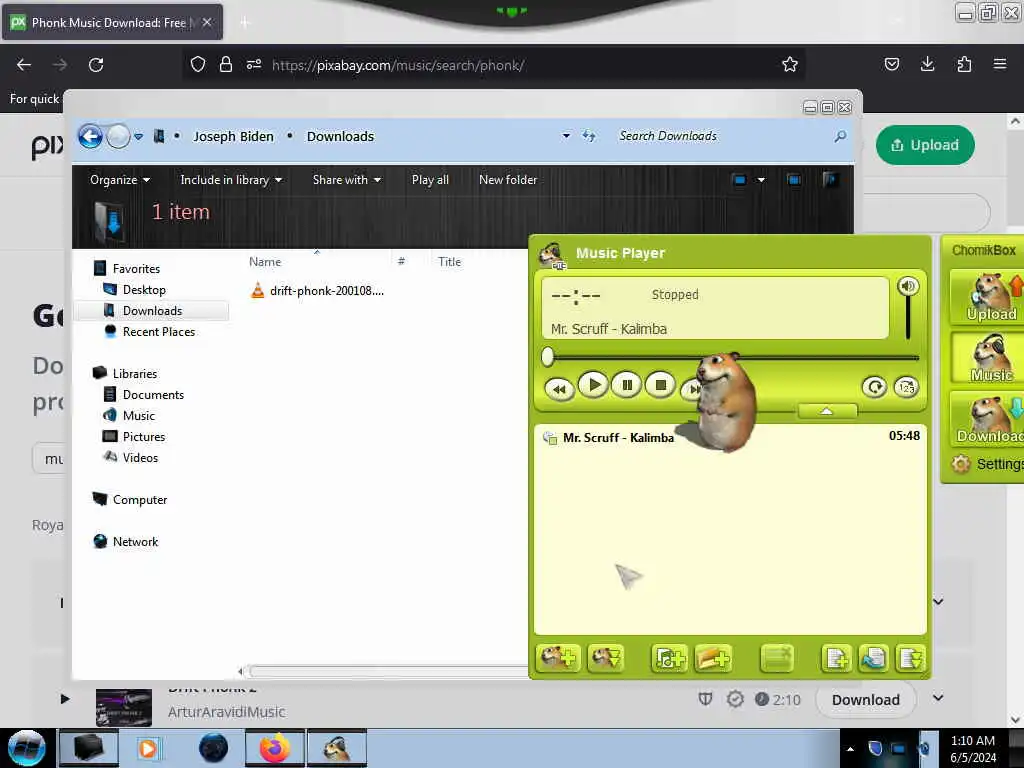This screenshot has height=768, width=1024.
Task: Open the Windows Start menu
Action: pyautogui.click(x=26, y=748)
